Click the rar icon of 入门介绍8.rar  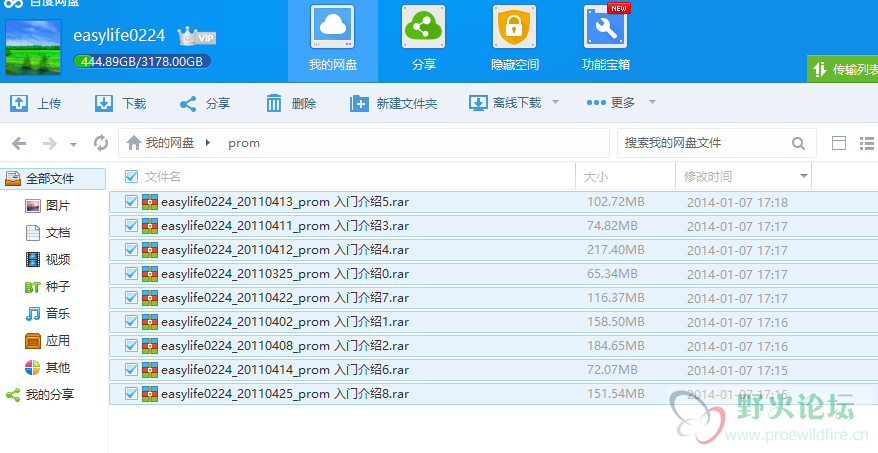click(150, 394)
